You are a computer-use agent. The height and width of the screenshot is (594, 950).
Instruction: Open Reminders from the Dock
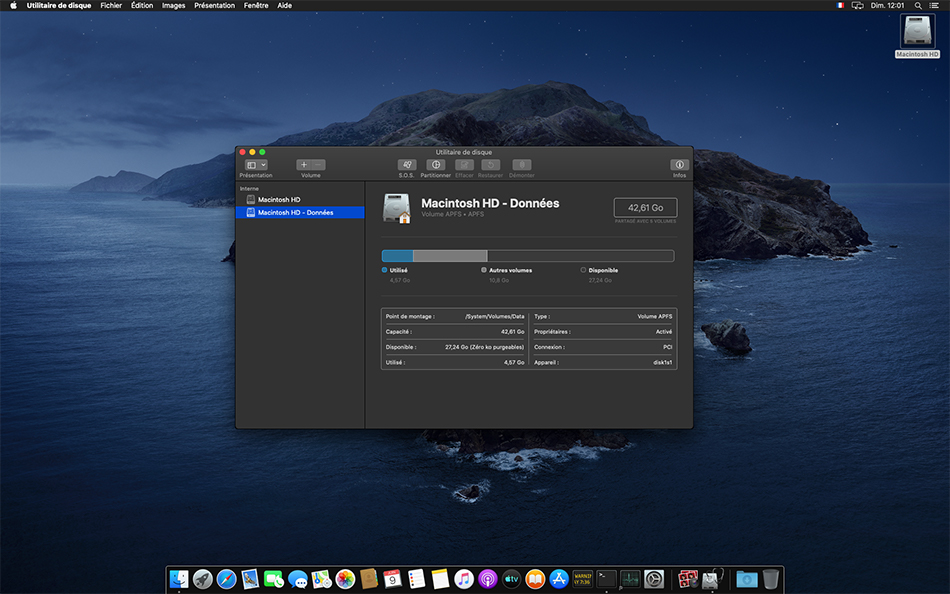(416, 579)
